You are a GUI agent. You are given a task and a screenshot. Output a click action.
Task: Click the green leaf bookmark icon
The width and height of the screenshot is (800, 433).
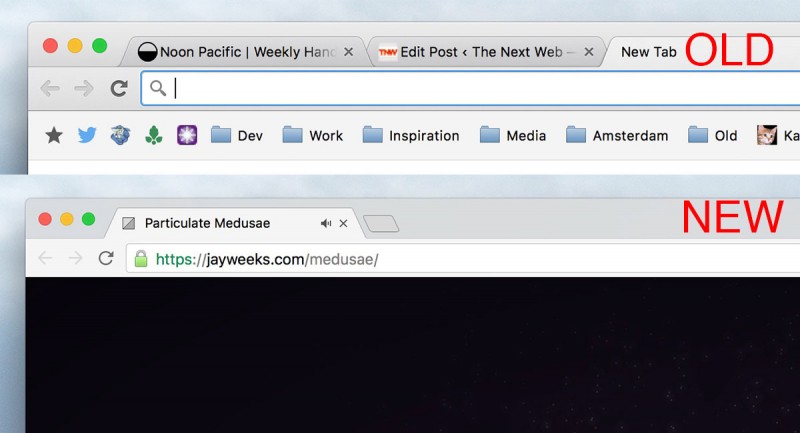tap(153, 135)
